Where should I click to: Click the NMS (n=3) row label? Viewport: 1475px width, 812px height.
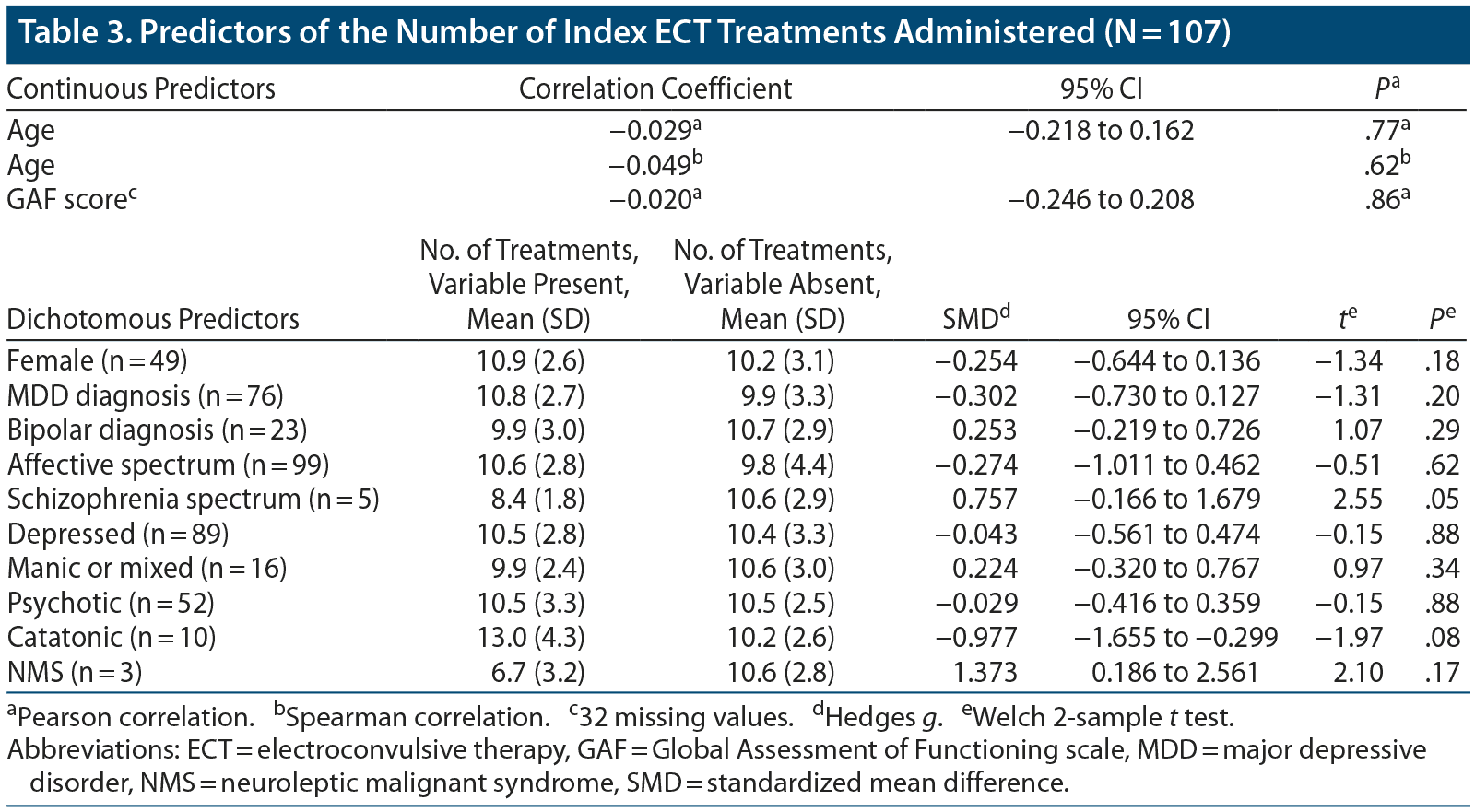(75, 673)
